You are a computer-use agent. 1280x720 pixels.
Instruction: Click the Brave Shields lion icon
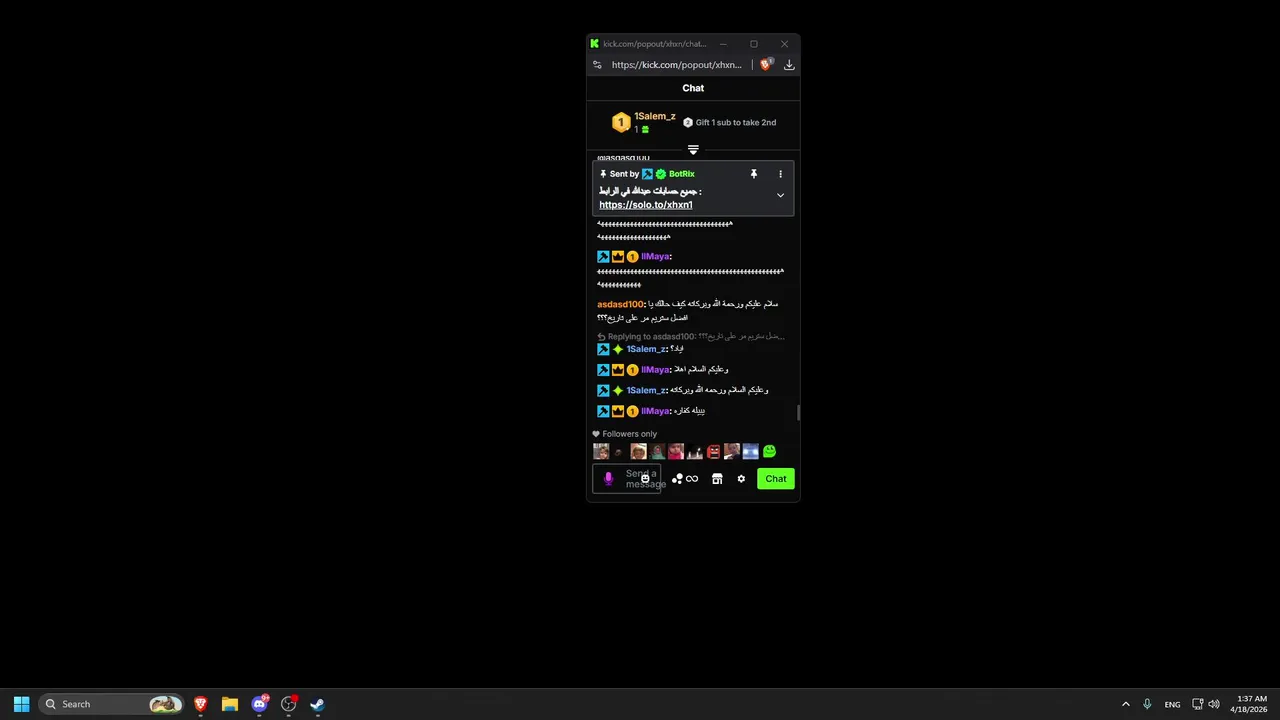(x=766, y=64)
